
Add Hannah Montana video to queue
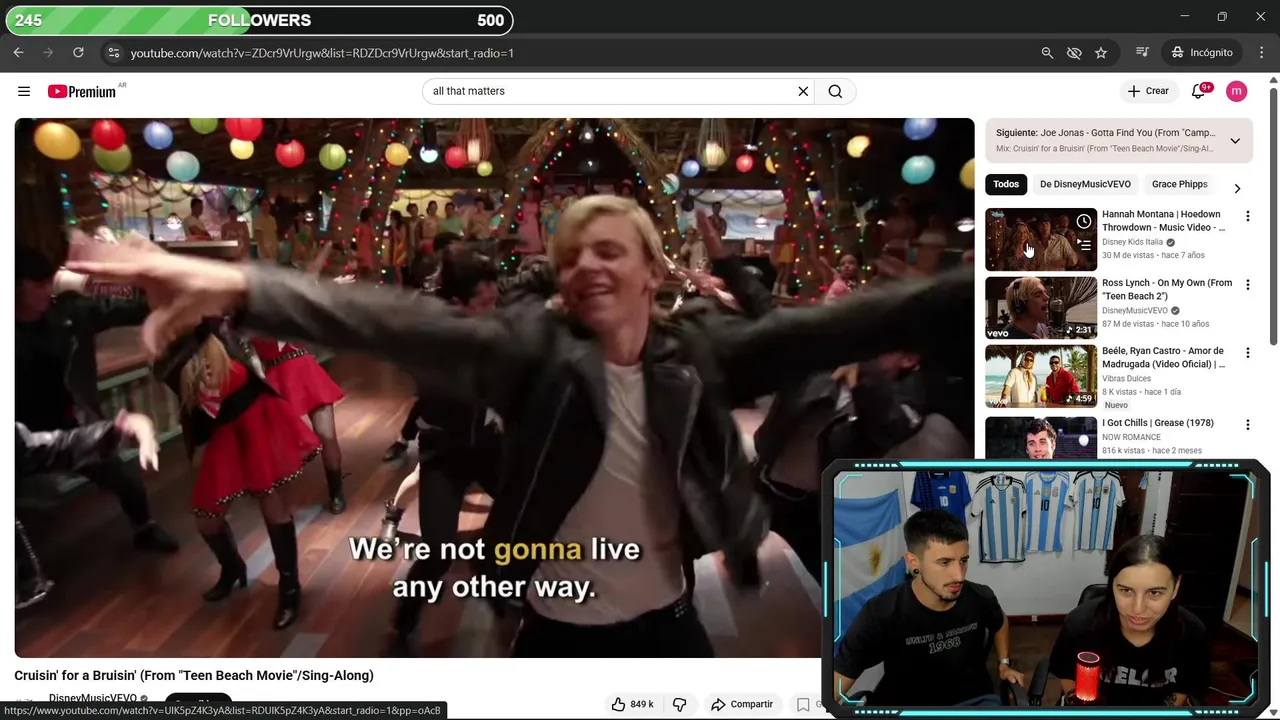[x=1084, y=244]
